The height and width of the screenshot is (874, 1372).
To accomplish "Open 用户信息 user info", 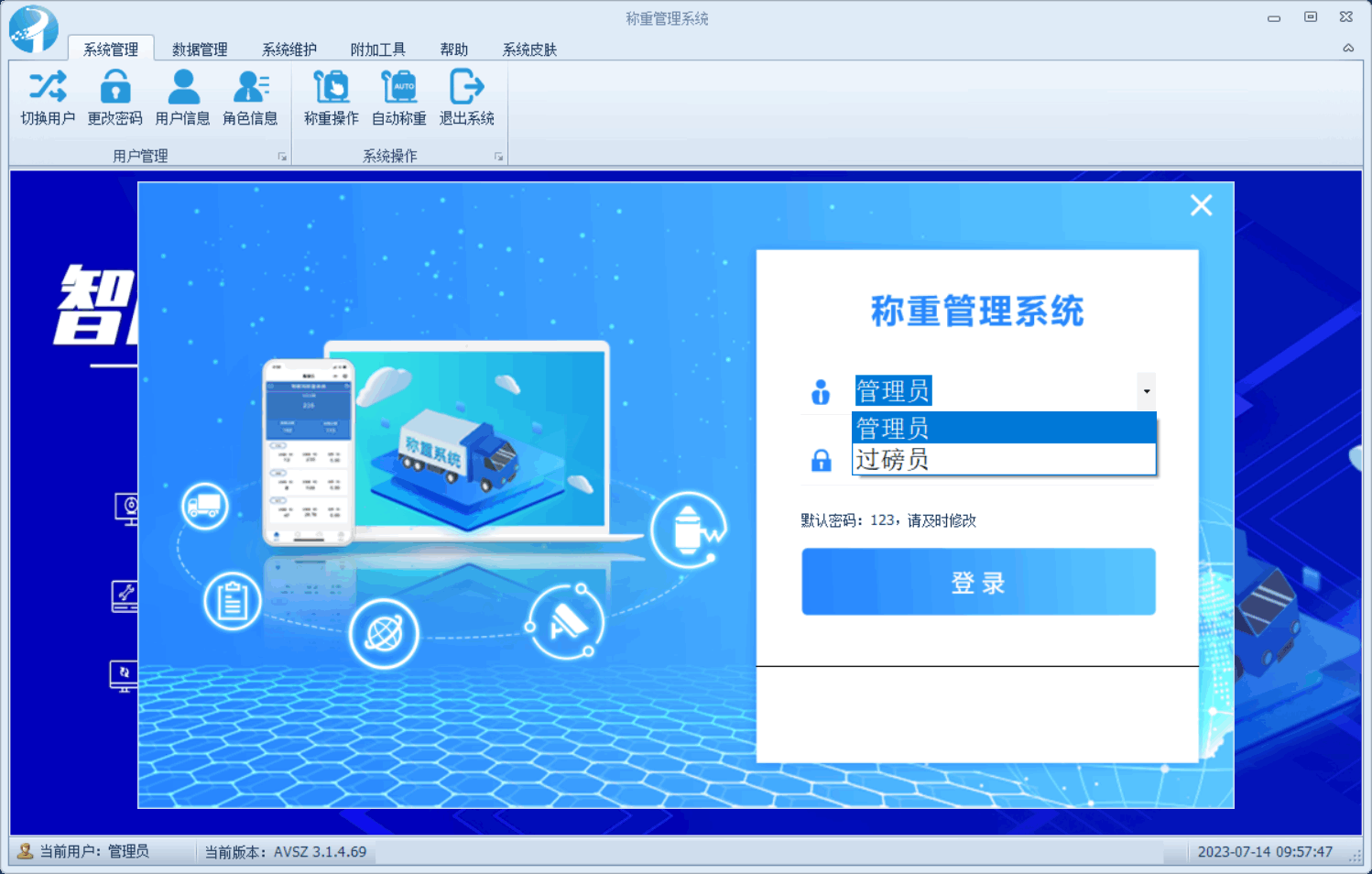I will point(182,97).
